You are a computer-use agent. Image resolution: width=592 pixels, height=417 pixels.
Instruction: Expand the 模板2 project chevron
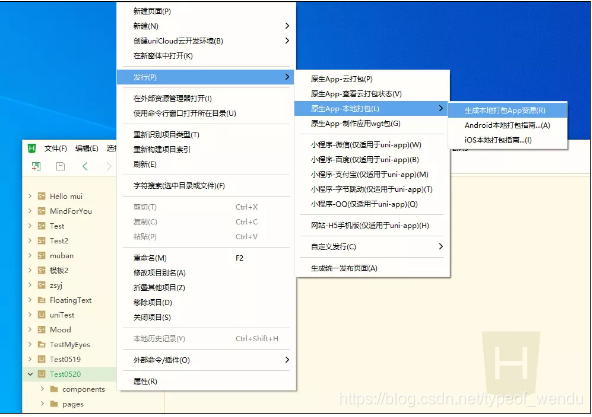[x=30, y=270]
